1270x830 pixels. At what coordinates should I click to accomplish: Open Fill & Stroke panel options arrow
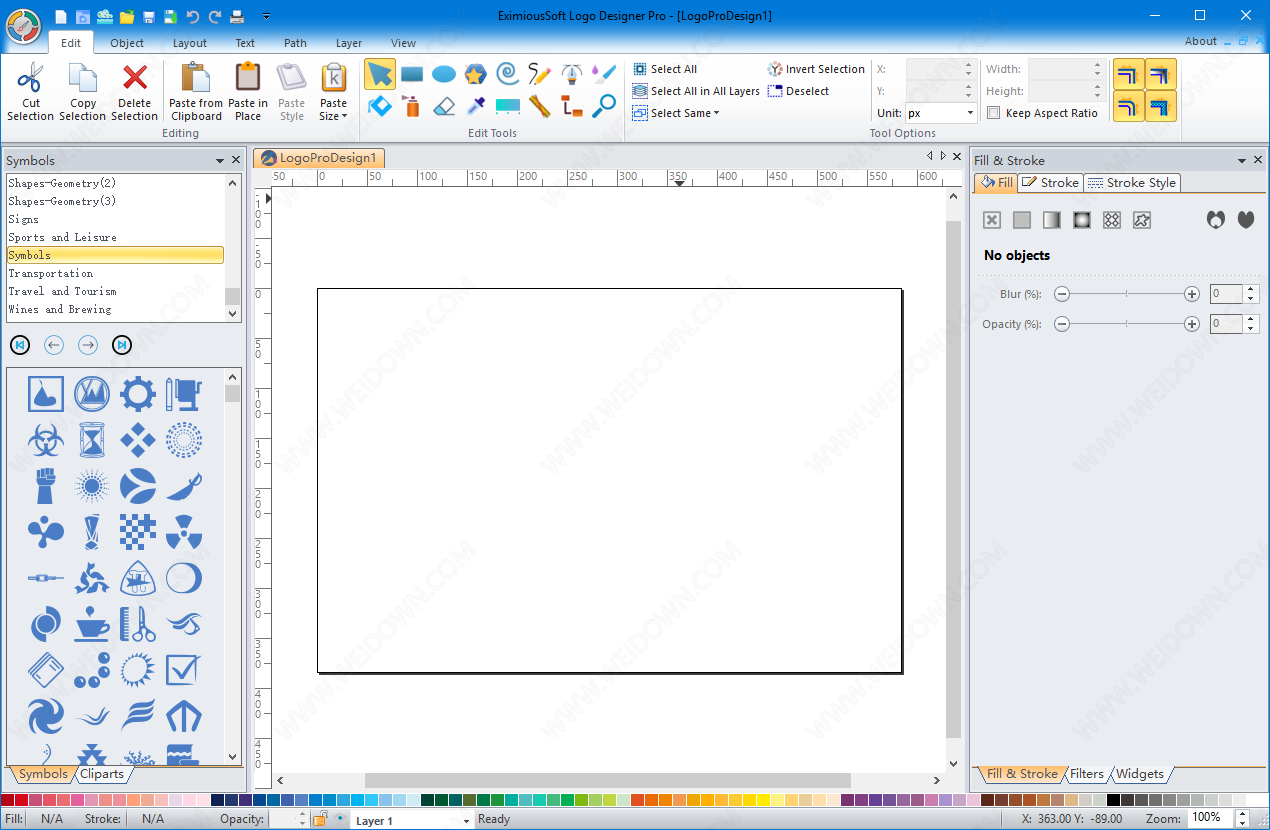point(1242,160)
